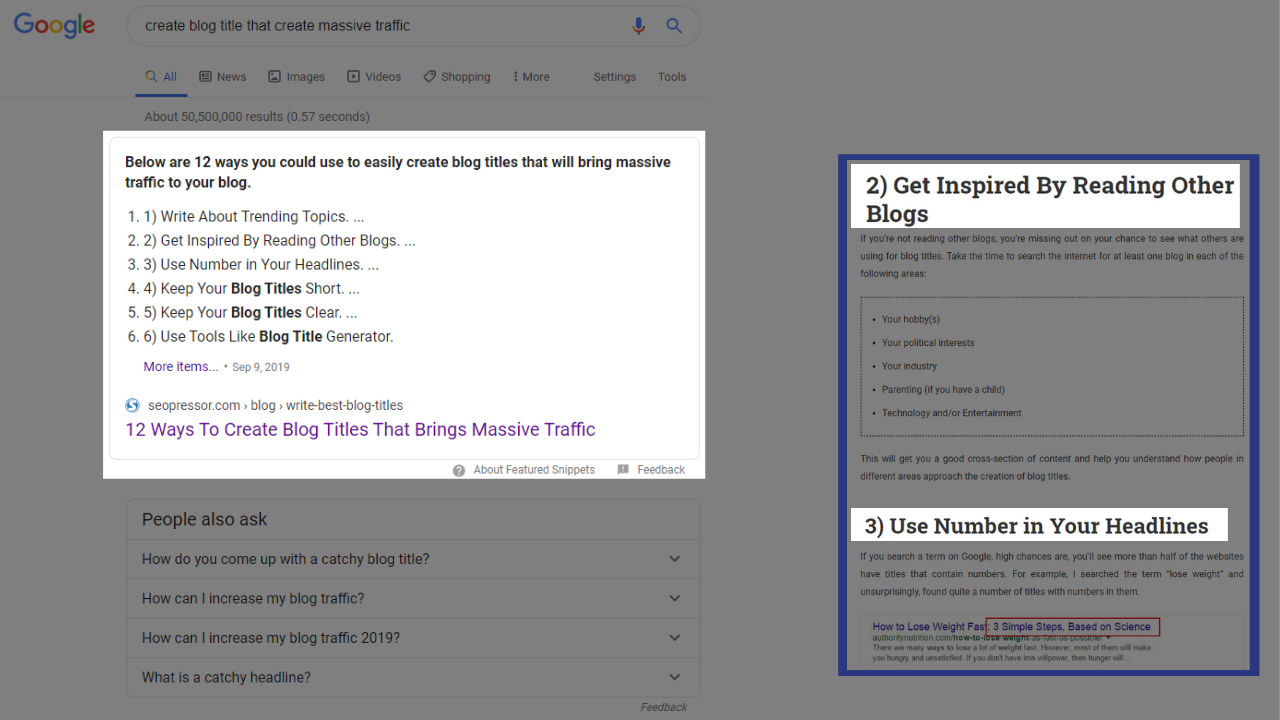Image resolution: width=1280 pixels, height=720 pixels.
Task: Click the blue search magnifier icon
Action: pyautogui.click(x=674, y=26)
